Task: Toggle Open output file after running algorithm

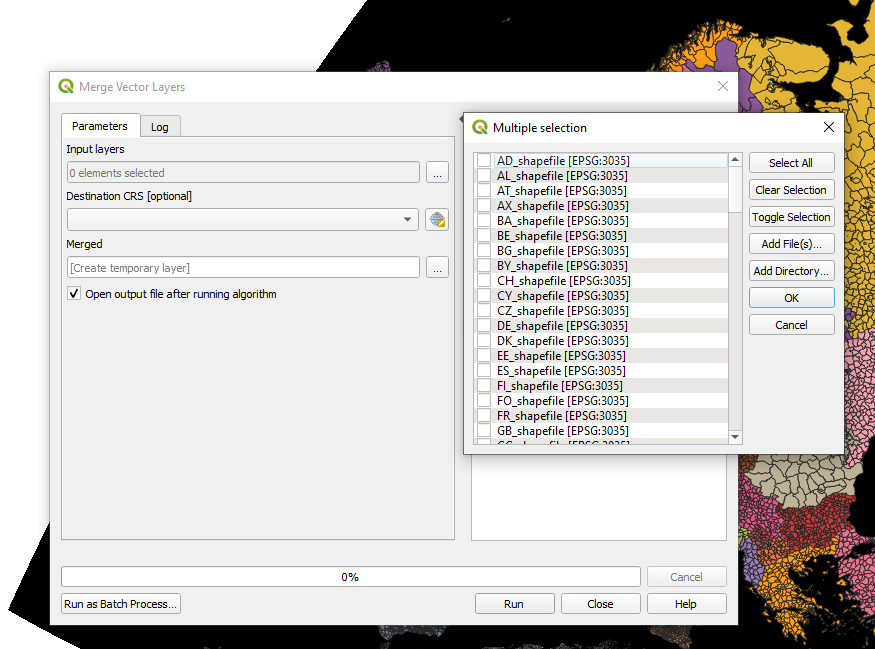Action: [x=74, y=294]
